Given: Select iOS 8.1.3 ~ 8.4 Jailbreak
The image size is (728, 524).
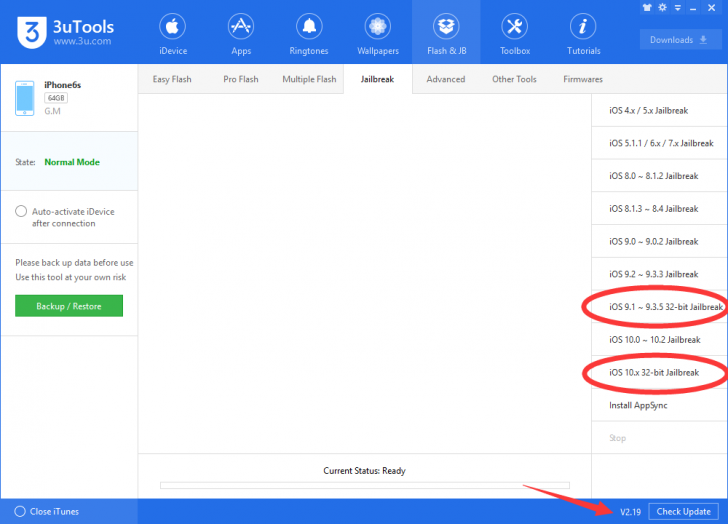Looking at the screenshot, I should pyautogui.click(x=659, y=209).
